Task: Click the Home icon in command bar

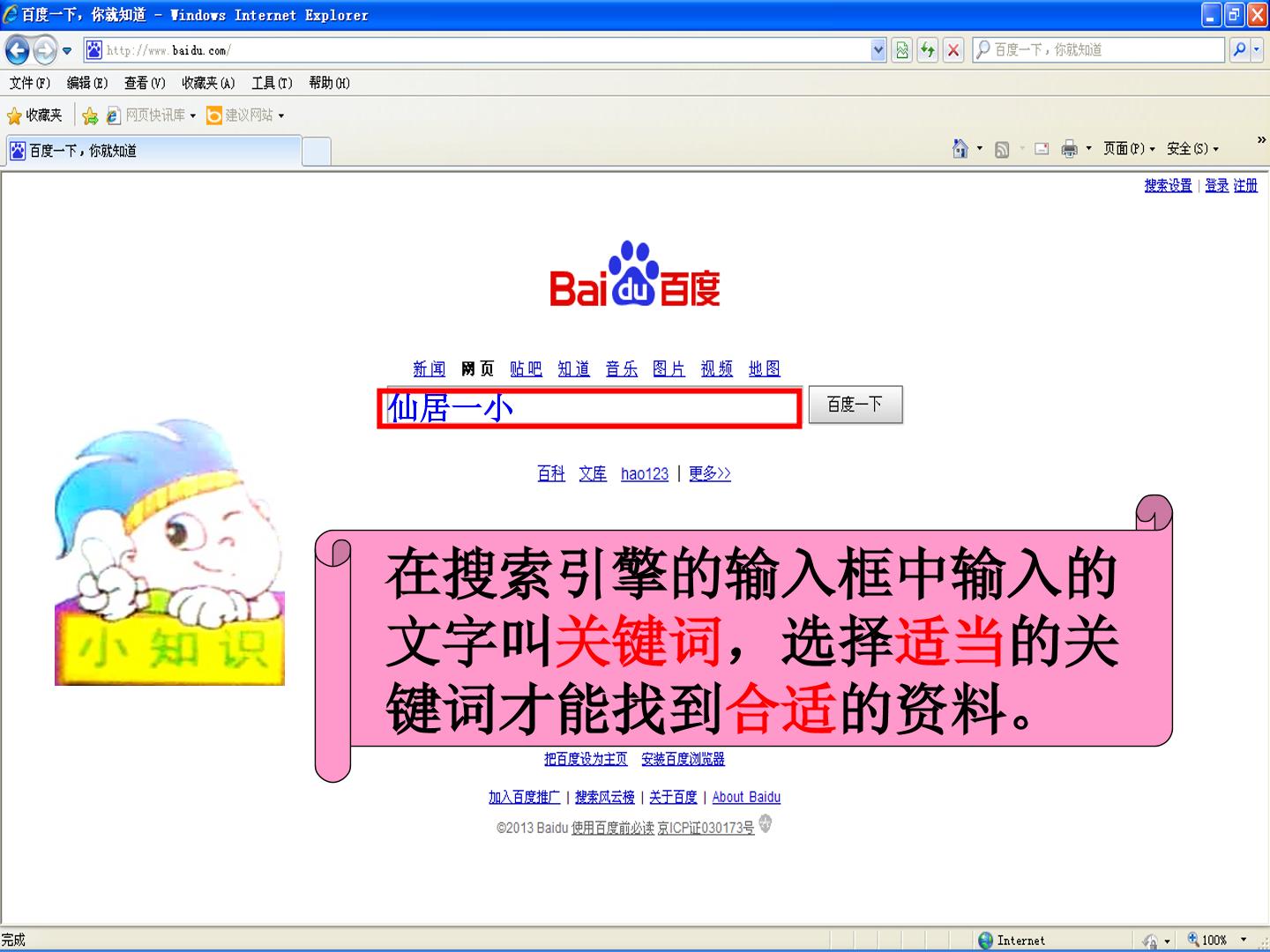Action: (x=960, y=149)
